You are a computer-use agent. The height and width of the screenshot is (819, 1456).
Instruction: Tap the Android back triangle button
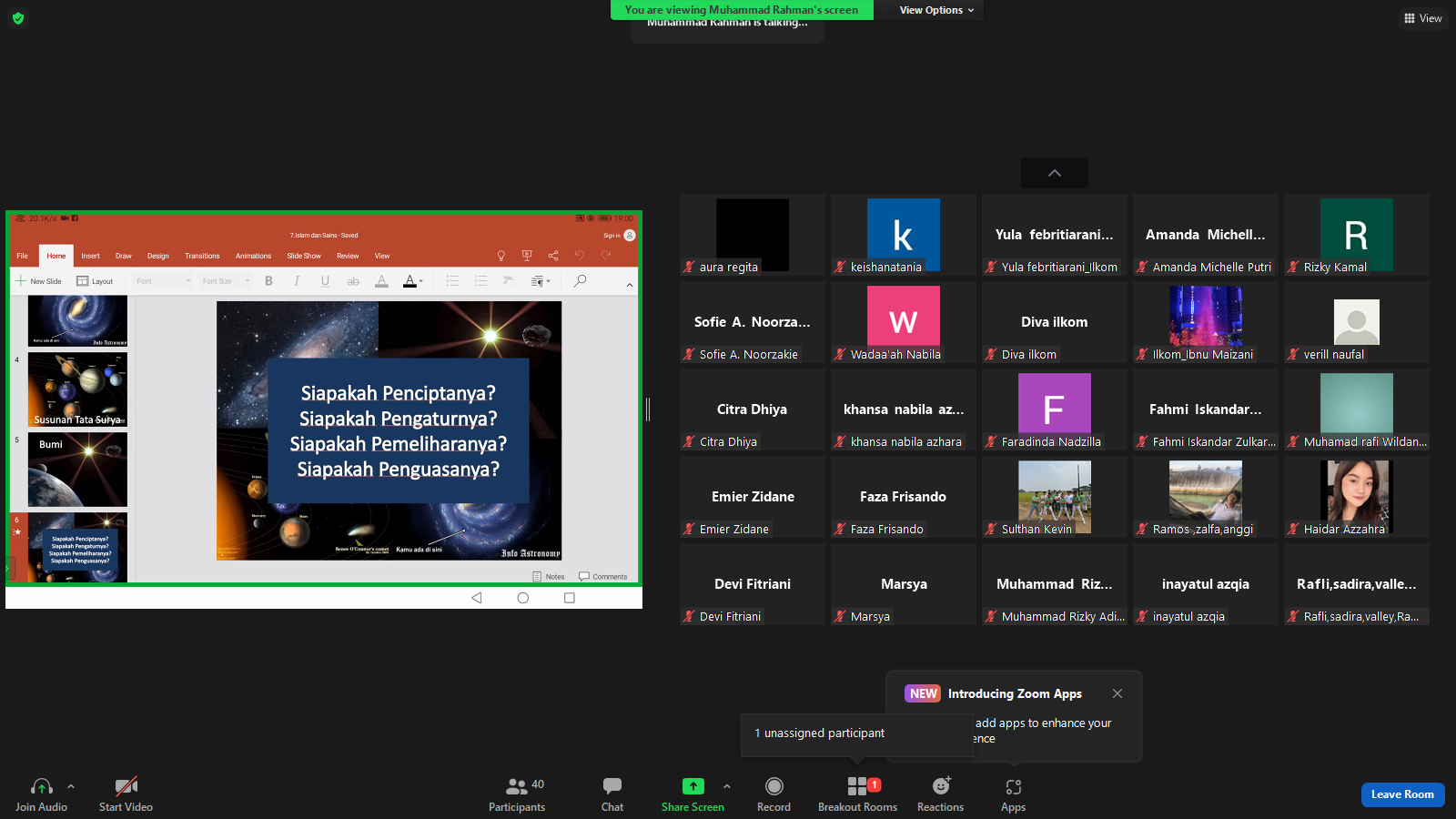click(476, 598)
